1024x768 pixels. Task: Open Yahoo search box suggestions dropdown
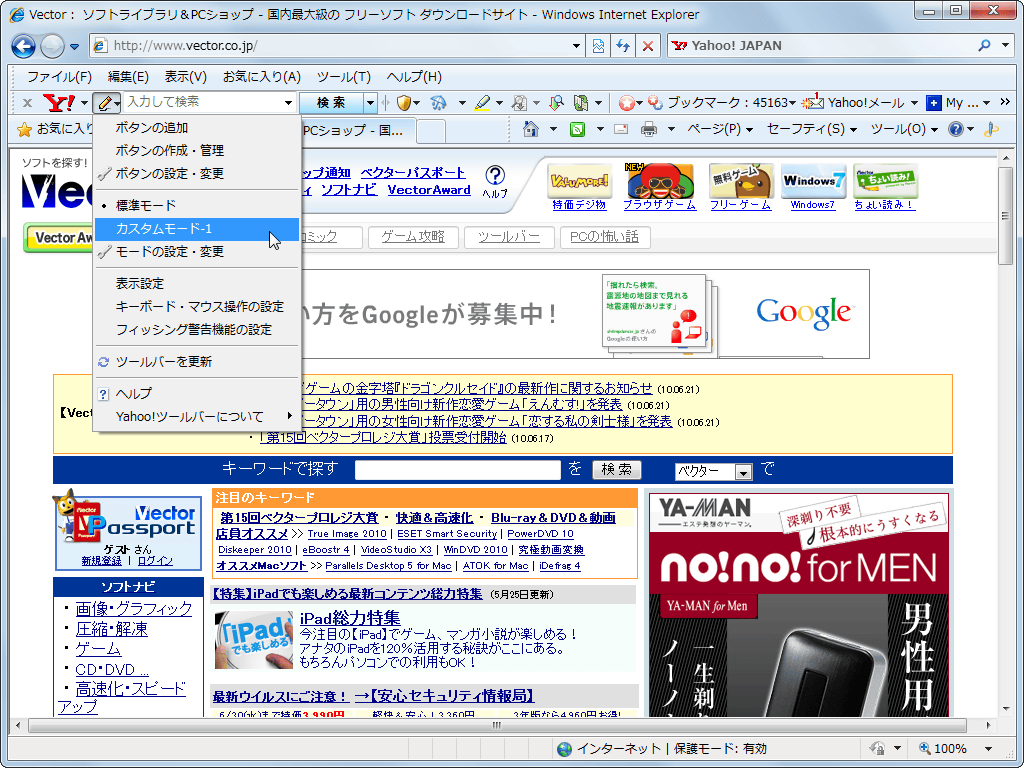(288, 103)
